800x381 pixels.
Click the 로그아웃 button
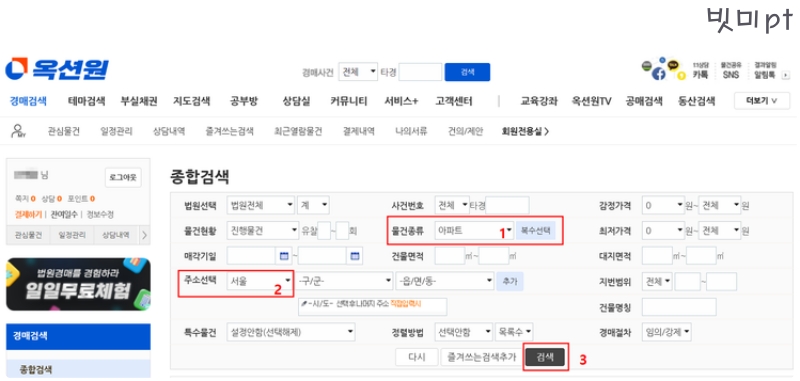click(x=123, y=177)
